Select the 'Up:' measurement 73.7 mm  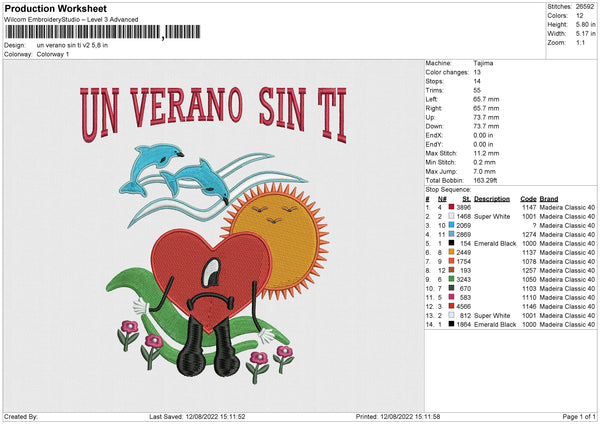486,117
